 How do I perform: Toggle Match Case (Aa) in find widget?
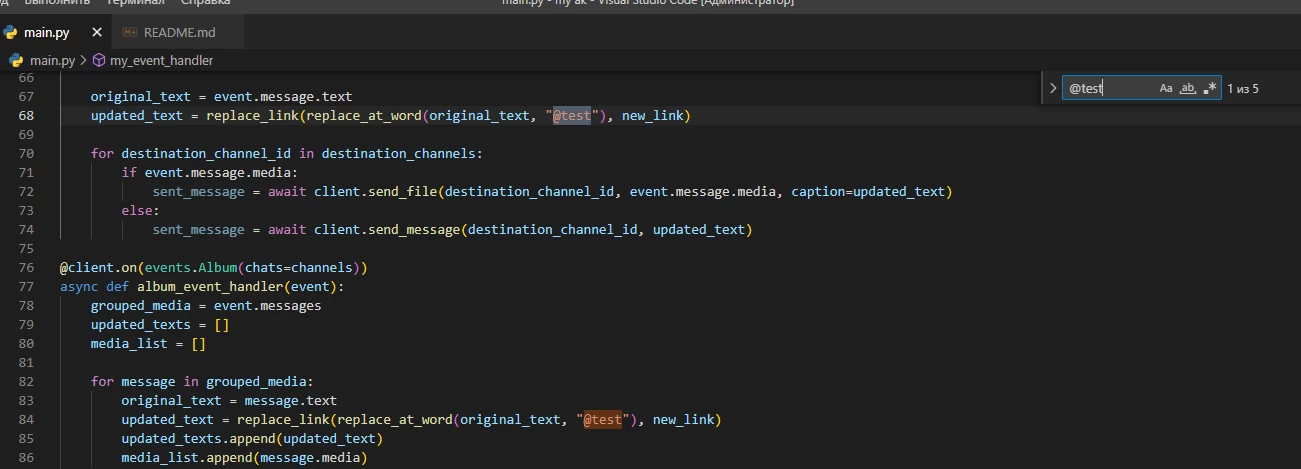pyautogui.click(x=1165, y=88)
